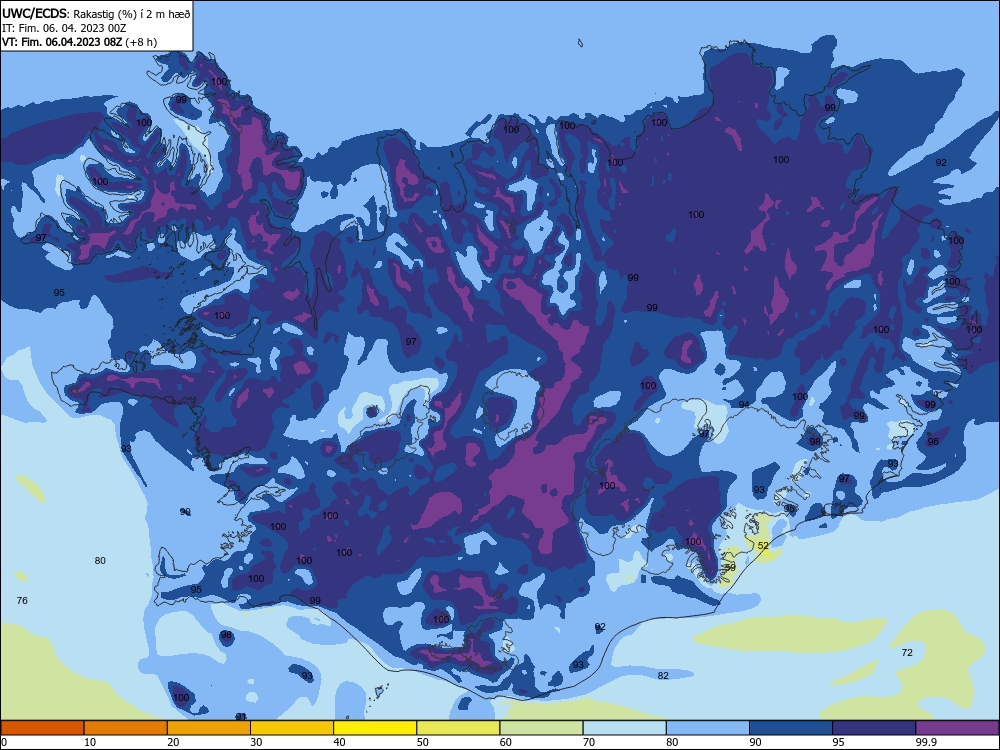Click the legend tick label 10
1000x750 pixels.
click(x=90, y=742)
